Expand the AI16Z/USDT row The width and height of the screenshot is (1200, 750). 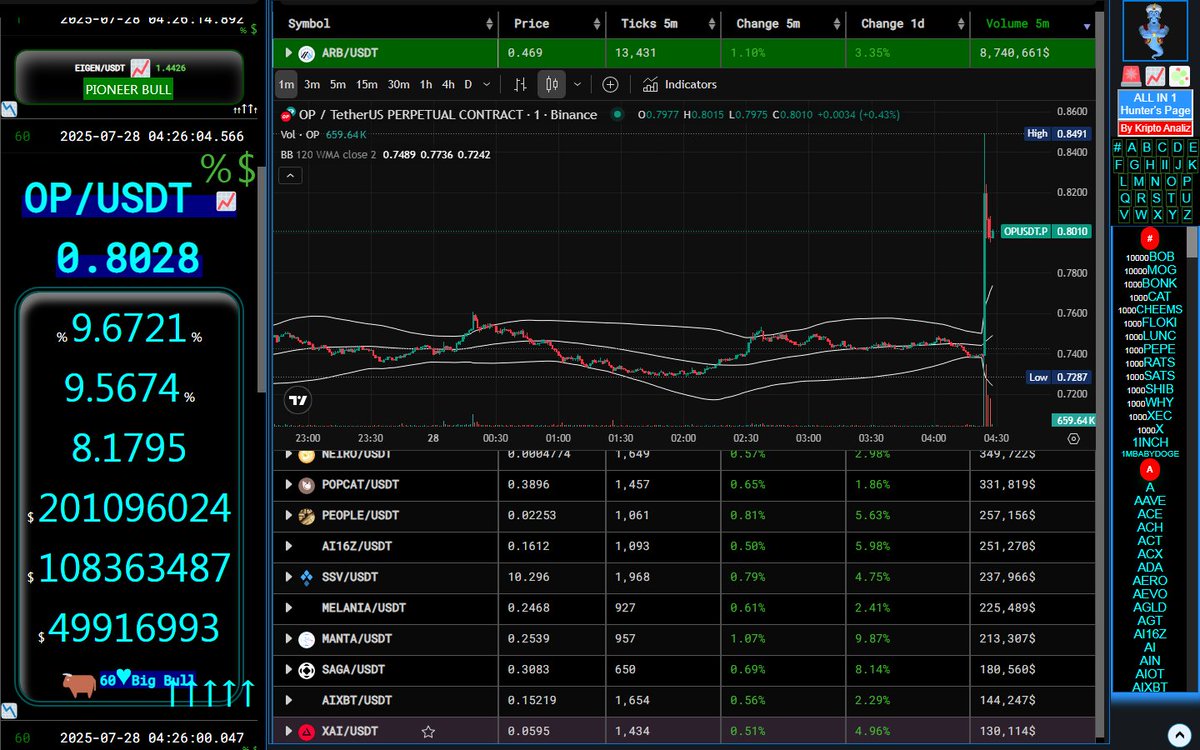pyautogui.click(x=289, y=547)
